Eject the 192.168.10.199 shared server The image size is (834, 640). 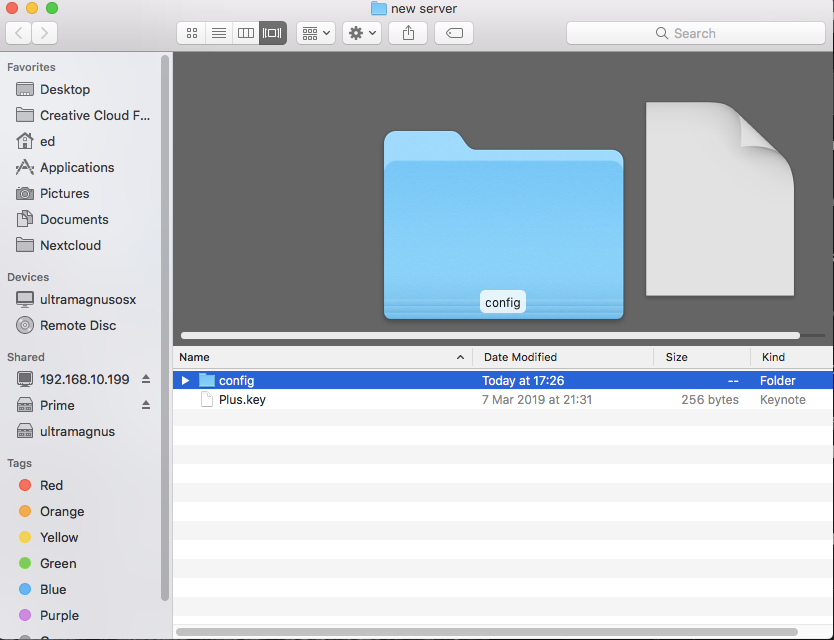point(146,379)
